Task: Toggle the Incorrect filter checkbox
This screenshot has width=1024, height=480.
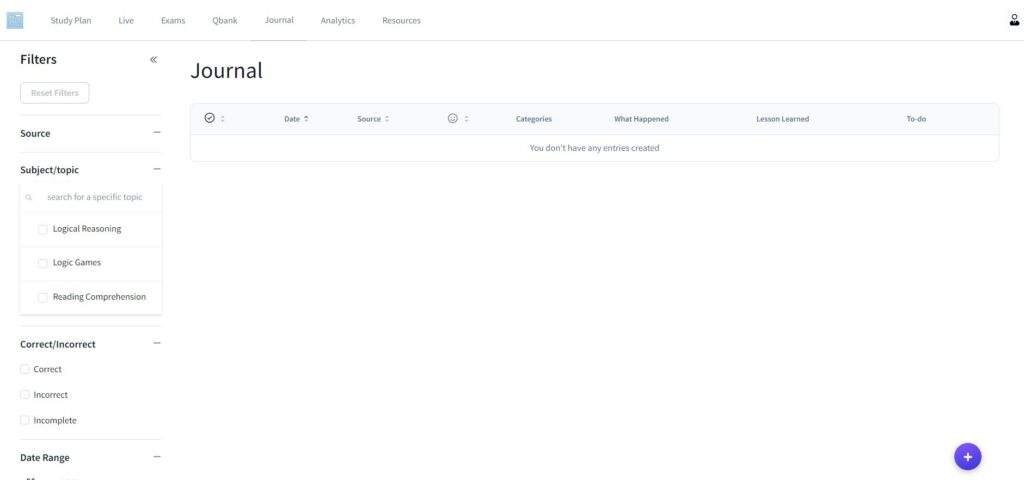Action: coord(25,395)
